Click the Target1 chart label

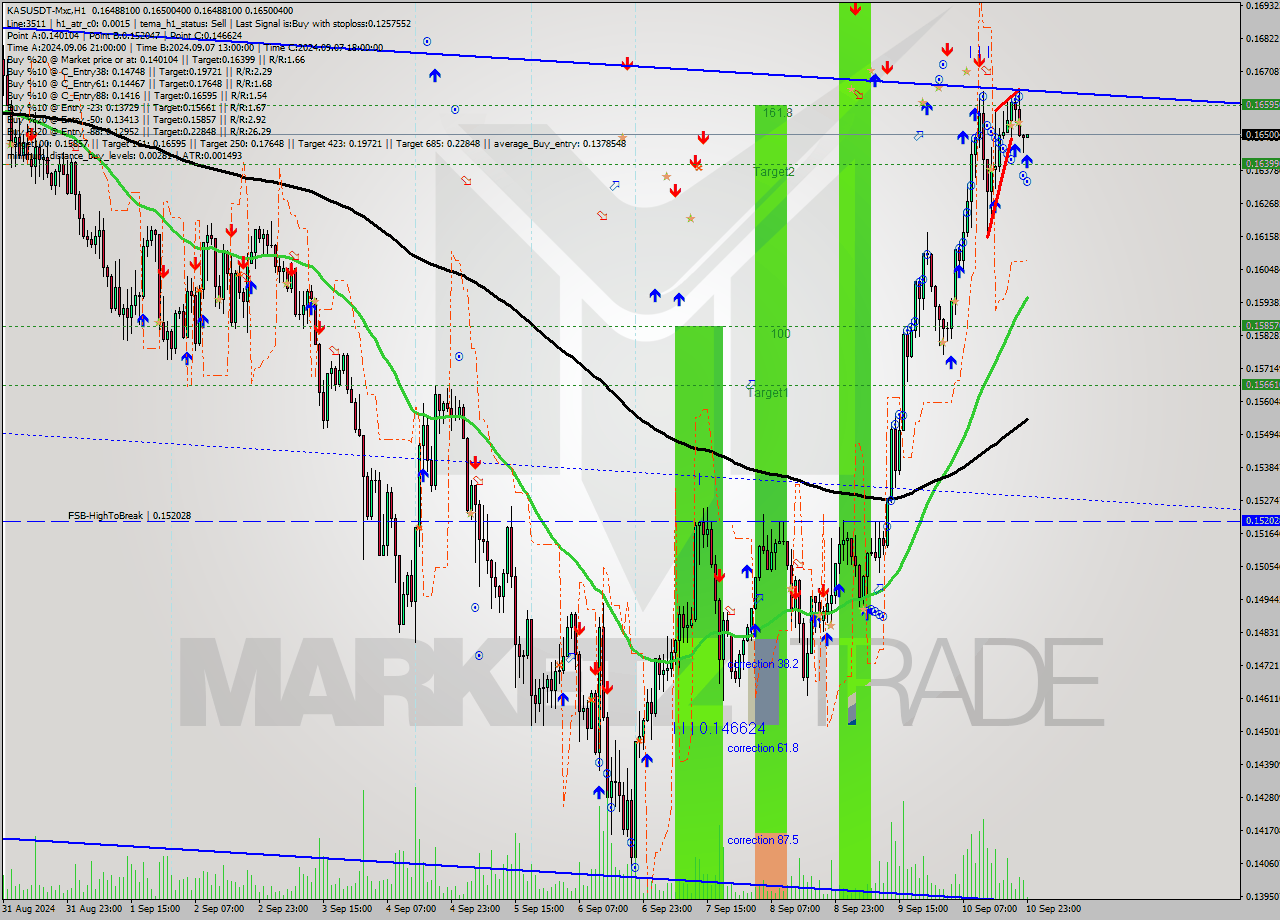click(x=768, y=393)
